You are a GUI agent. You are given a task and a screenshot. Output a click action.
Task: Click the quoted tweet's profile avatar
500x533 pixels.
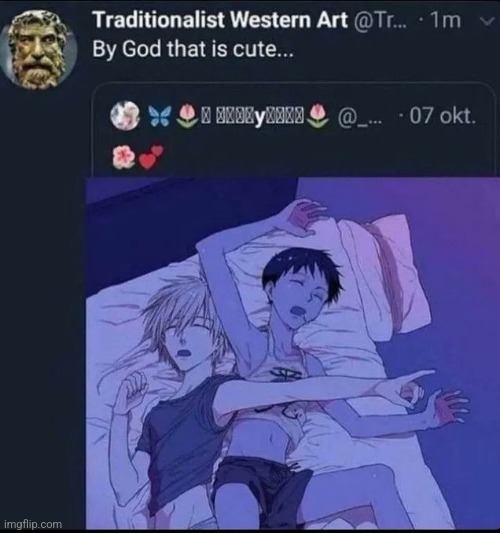(x=125, y=116)
